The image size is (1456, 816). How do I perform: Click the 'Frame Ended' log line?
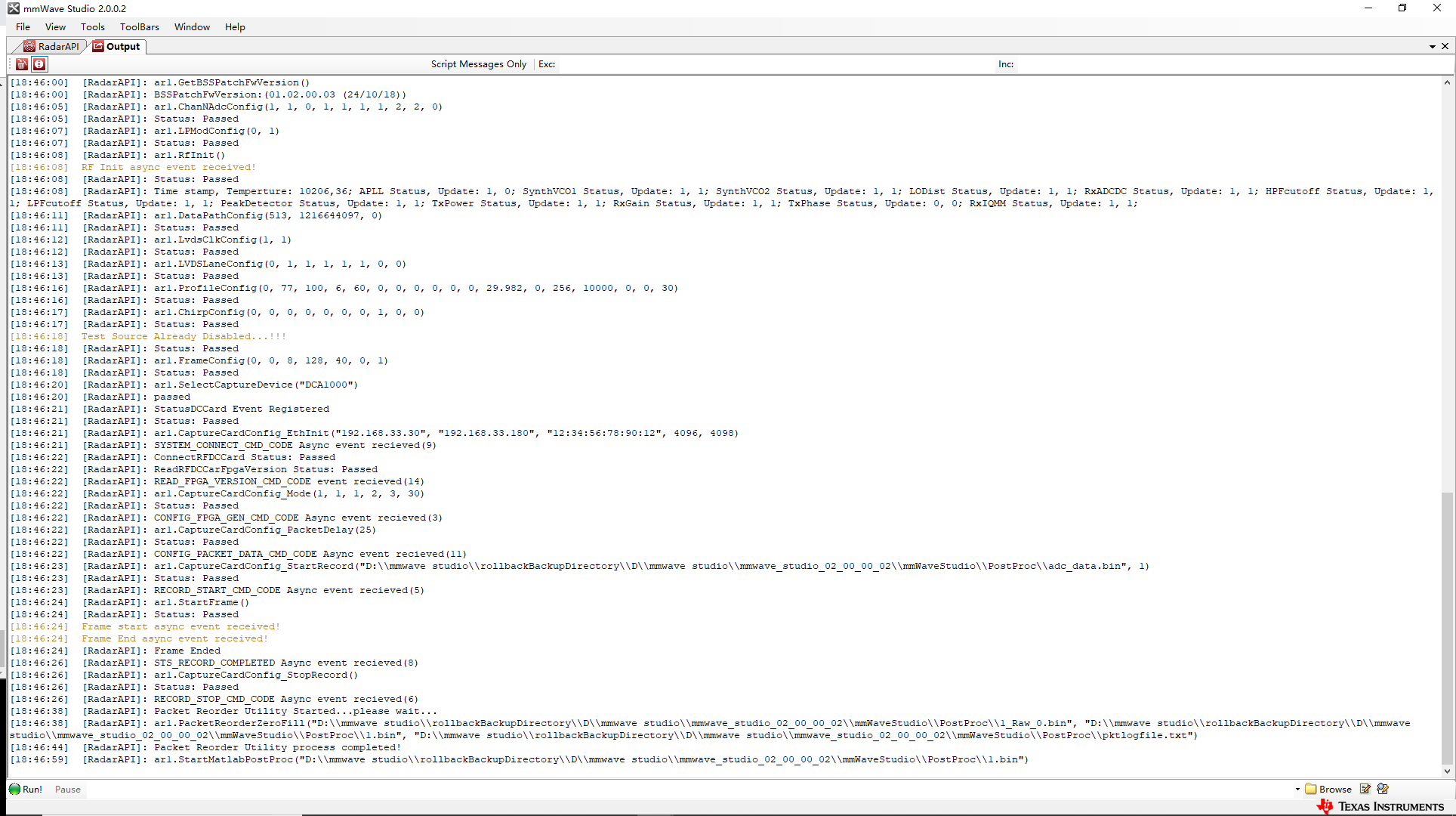(x=187, y=651)
